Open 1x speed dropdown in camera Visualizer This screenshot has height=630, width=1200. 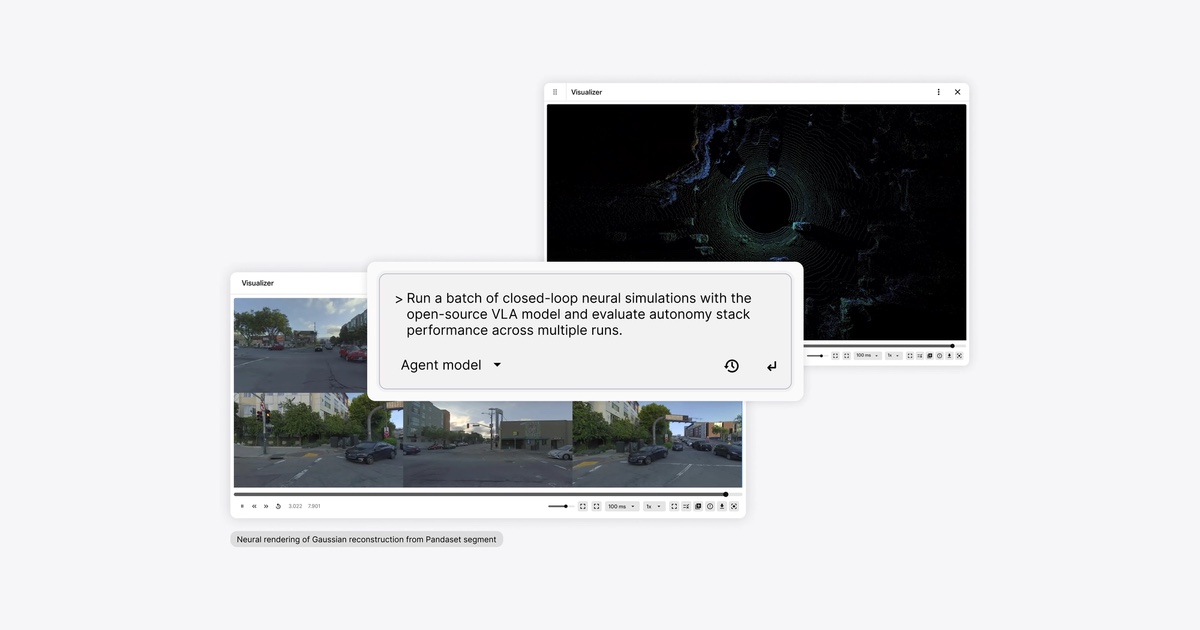654,506
